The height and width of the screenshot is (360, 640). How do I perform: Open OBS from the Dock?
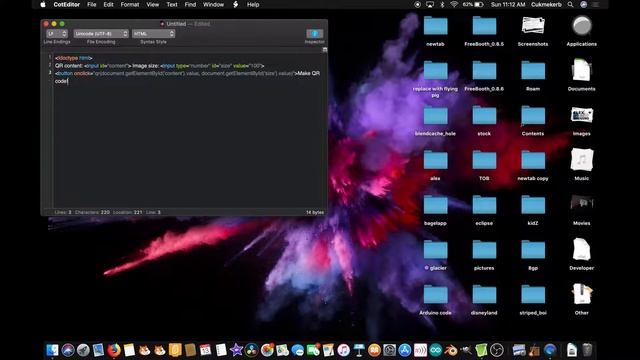point(497,350)
